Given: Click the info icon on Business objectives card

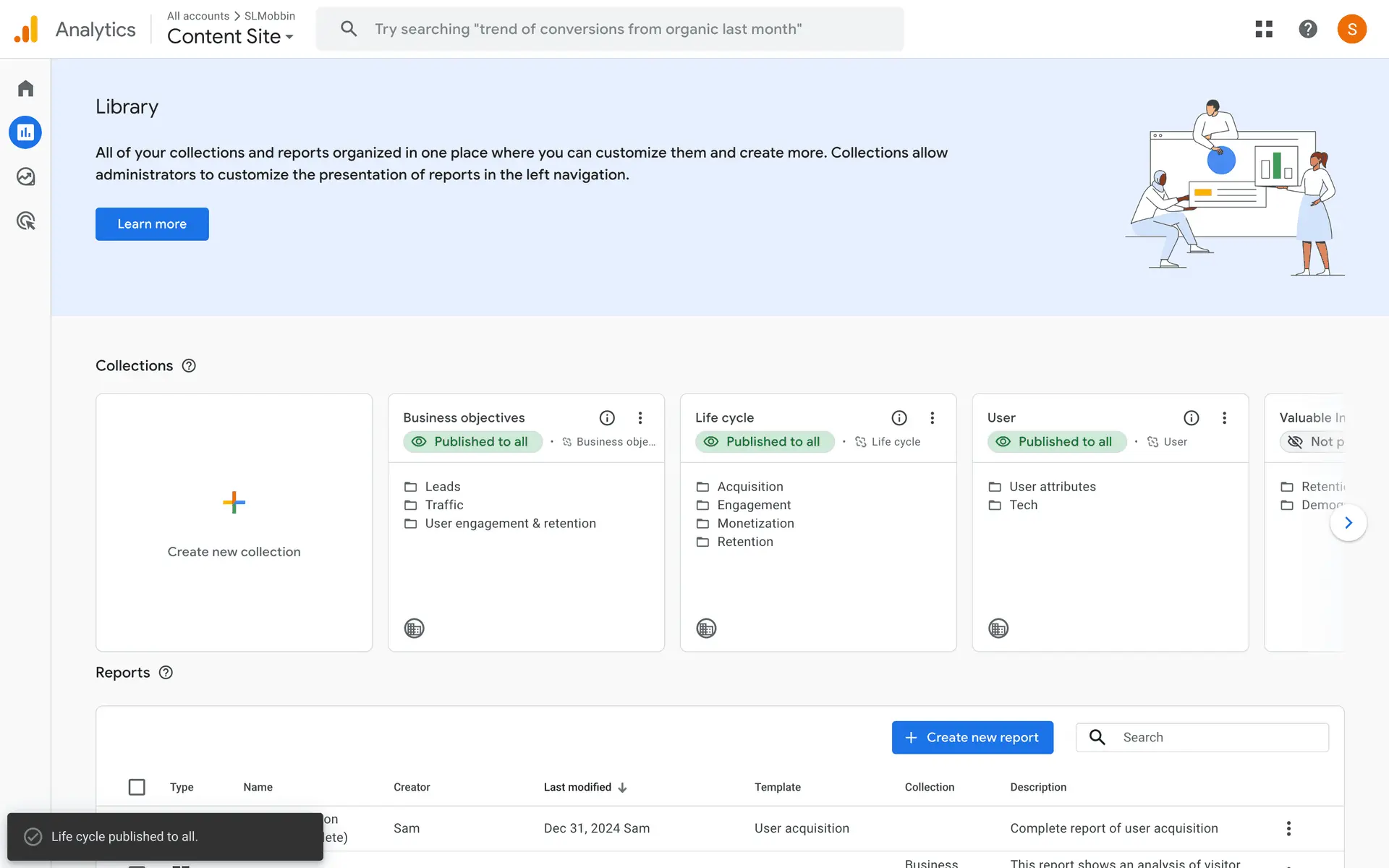Looking at the screenshot, I should (607, 418).
